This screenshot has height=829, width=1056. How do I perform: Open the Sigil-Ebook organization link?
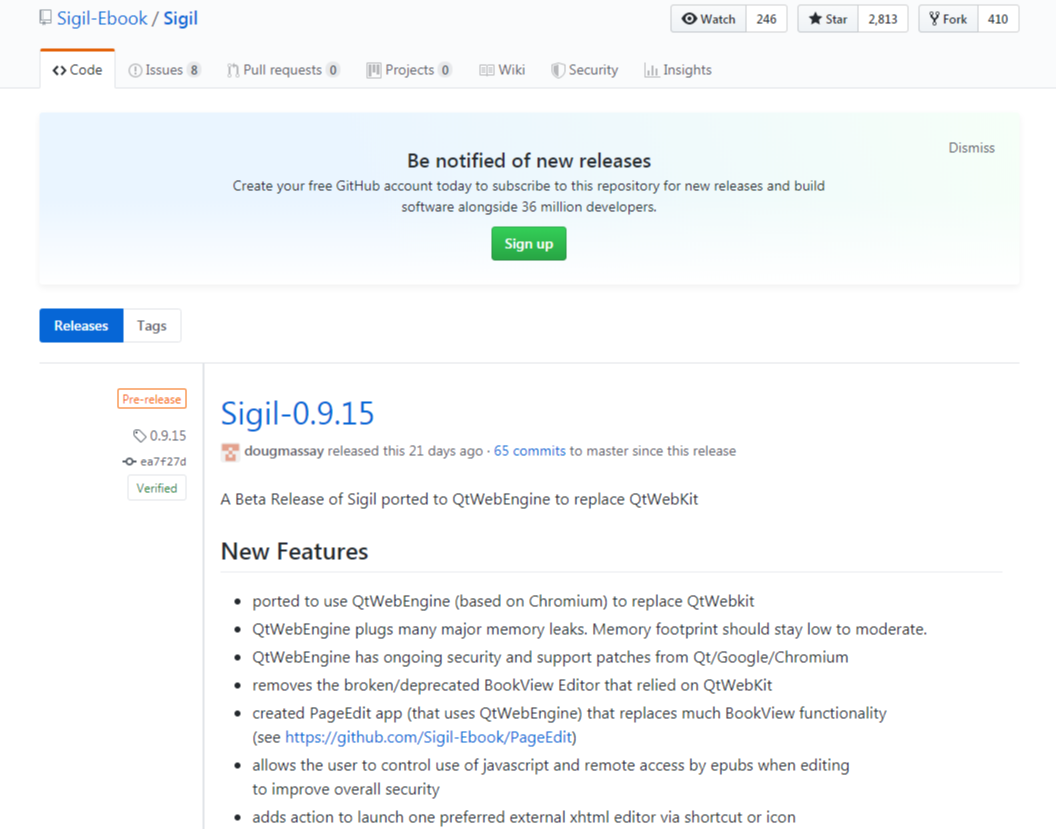102,18
